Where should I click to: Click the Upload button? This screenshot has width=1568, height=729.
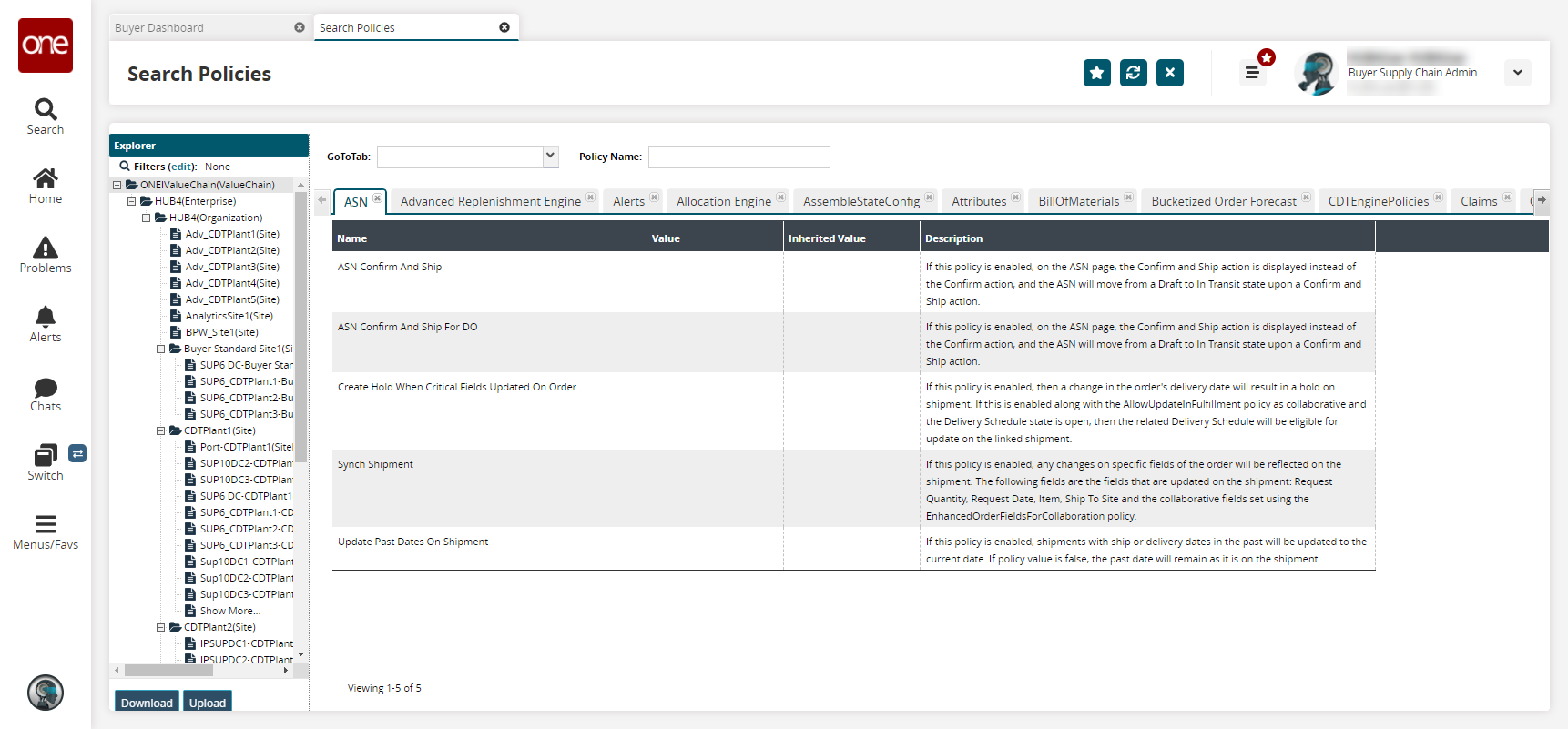pyautogui.click(x=208, y=702)
